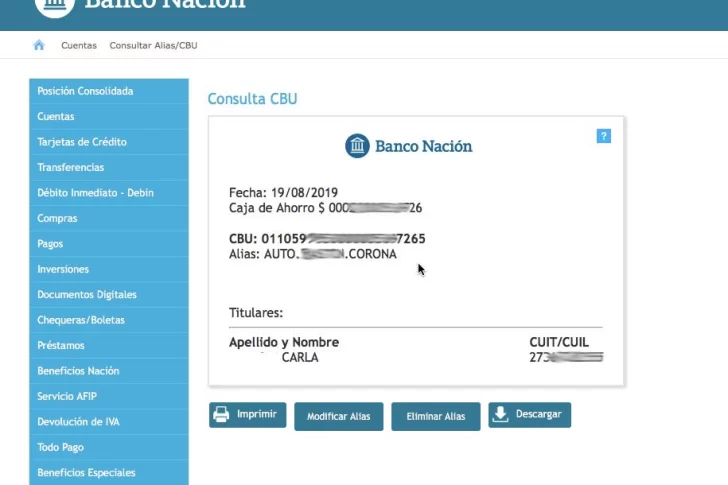Screen dimensions: 728x485
Task: Select Chequeras/Boletas in sidebar
Action: click(109, 320)
